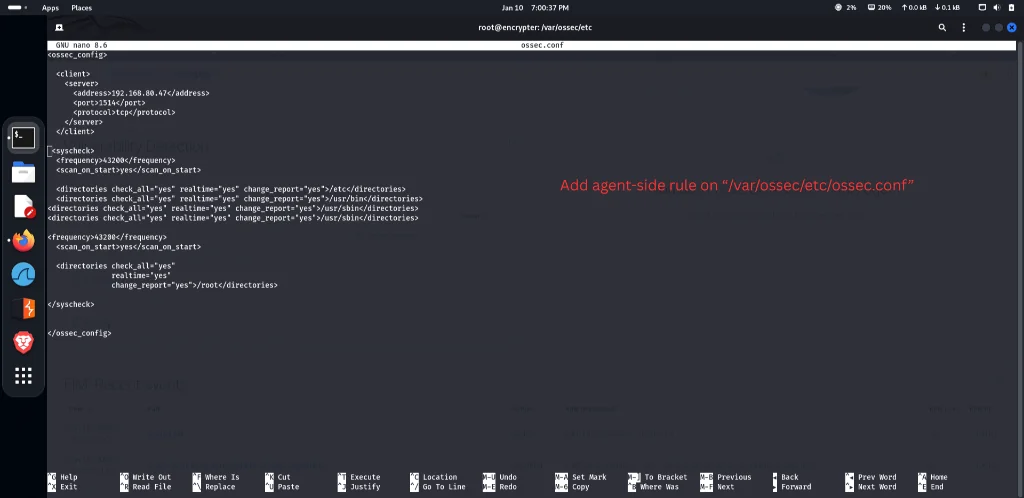Launch Brave browser from the dock
Screen dimensions: 1024x498
(x=24, y=342)
